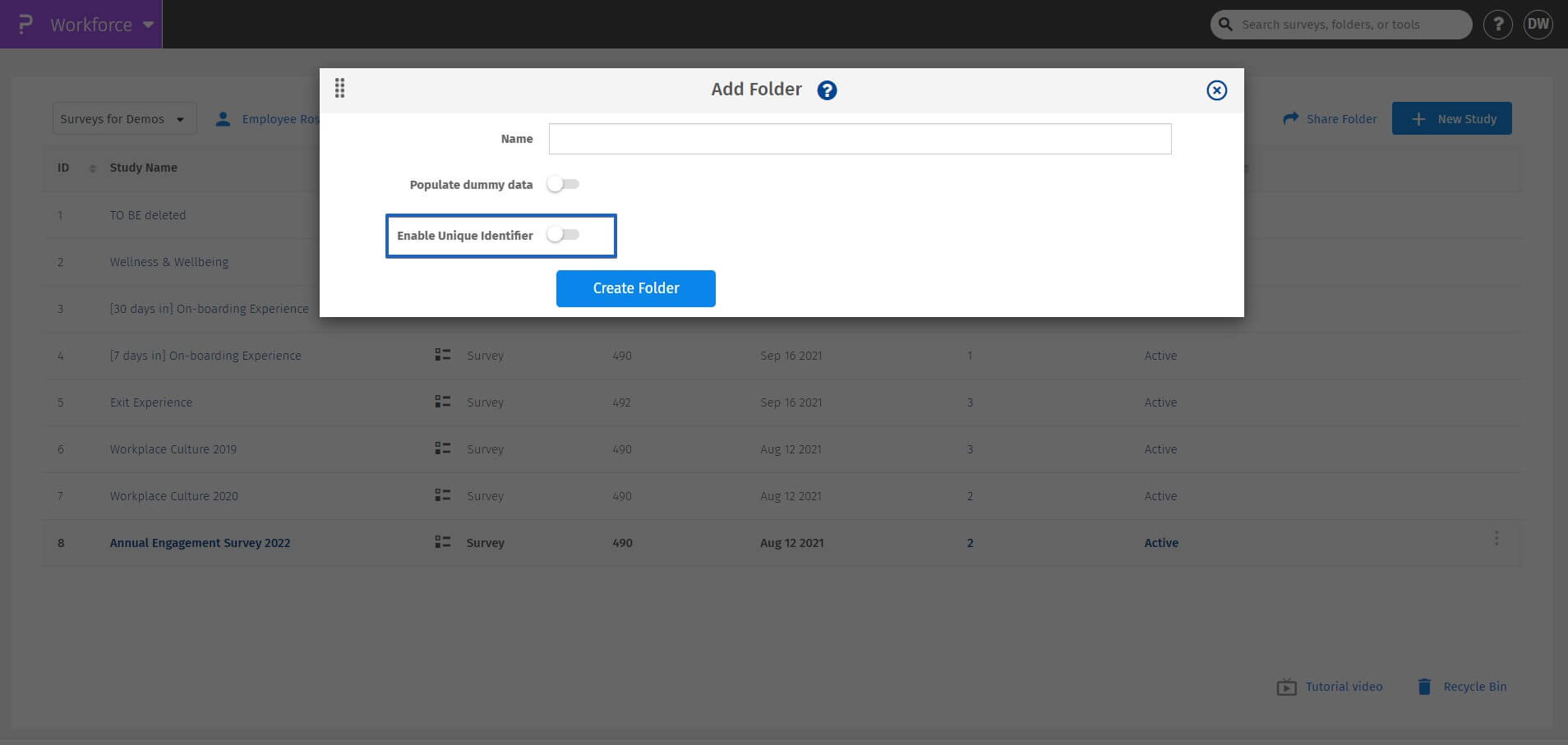This screenshot has height=745, width=1568.
Task: Click the Tutorial video icon
Action: coord(1286,688)
